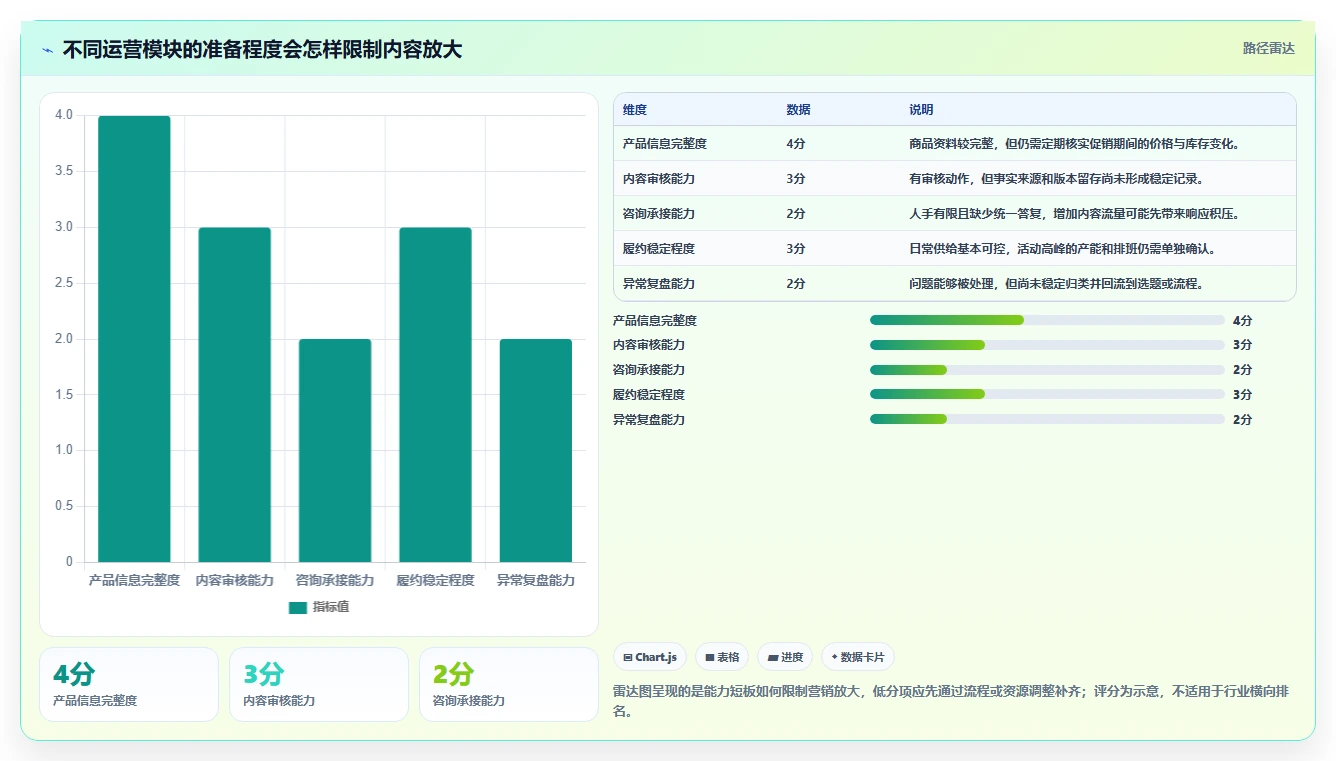Click 内容审核能力 x-axis label
Viewport: 1336px width, 761px height.
click(235, 580)
